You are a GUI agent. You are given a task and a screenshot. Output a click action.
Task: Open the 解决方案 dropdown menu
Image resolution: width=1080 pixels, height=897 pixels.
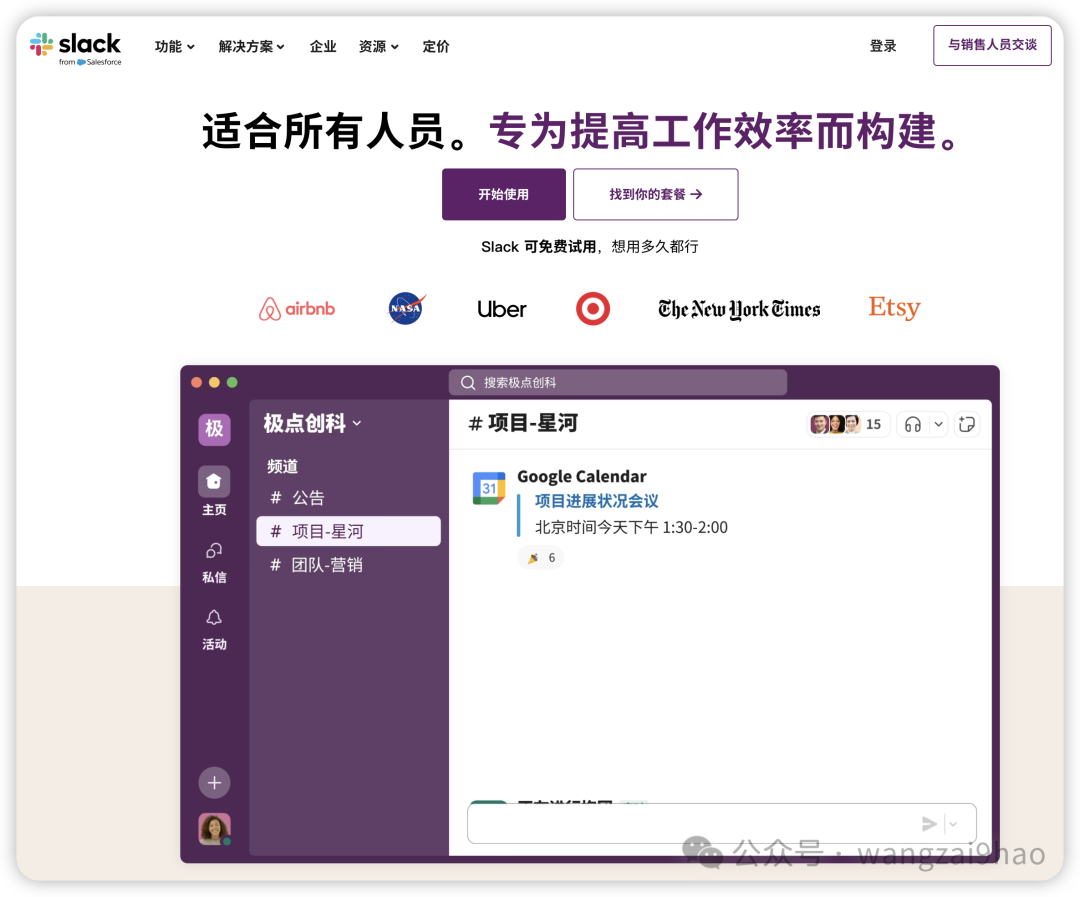tap(251, 46)
